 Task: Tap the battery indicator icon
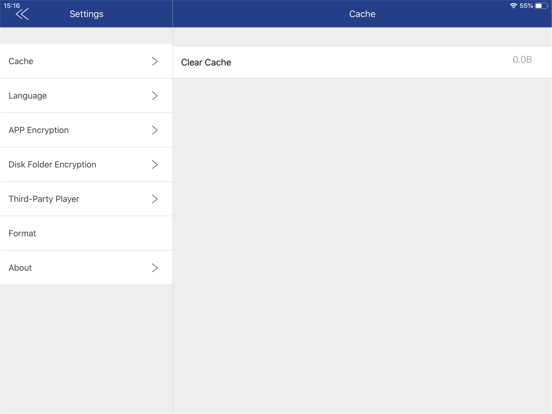pyautogui.click(x=541, y=6)
